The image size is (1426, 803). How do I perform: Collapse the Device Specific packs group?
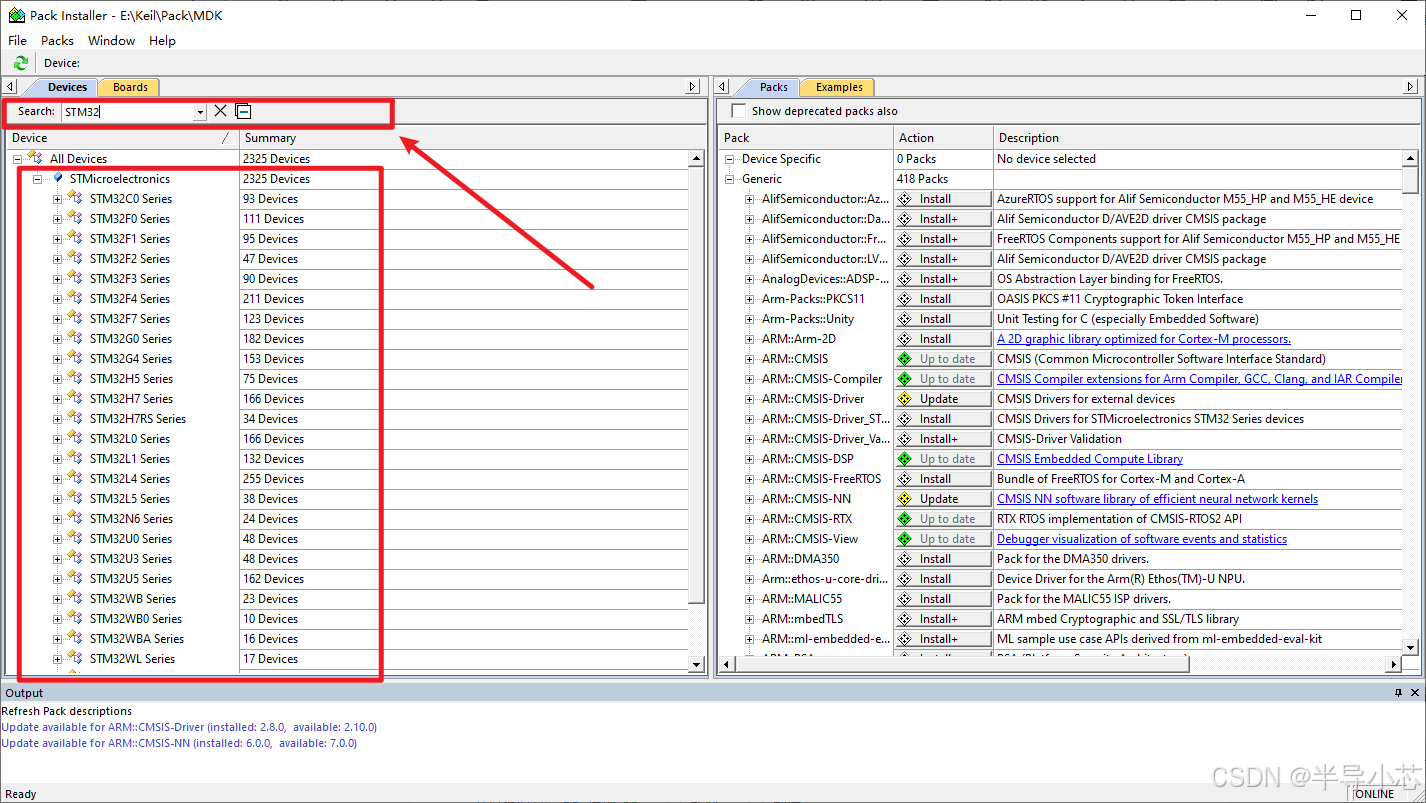point(729,159)
